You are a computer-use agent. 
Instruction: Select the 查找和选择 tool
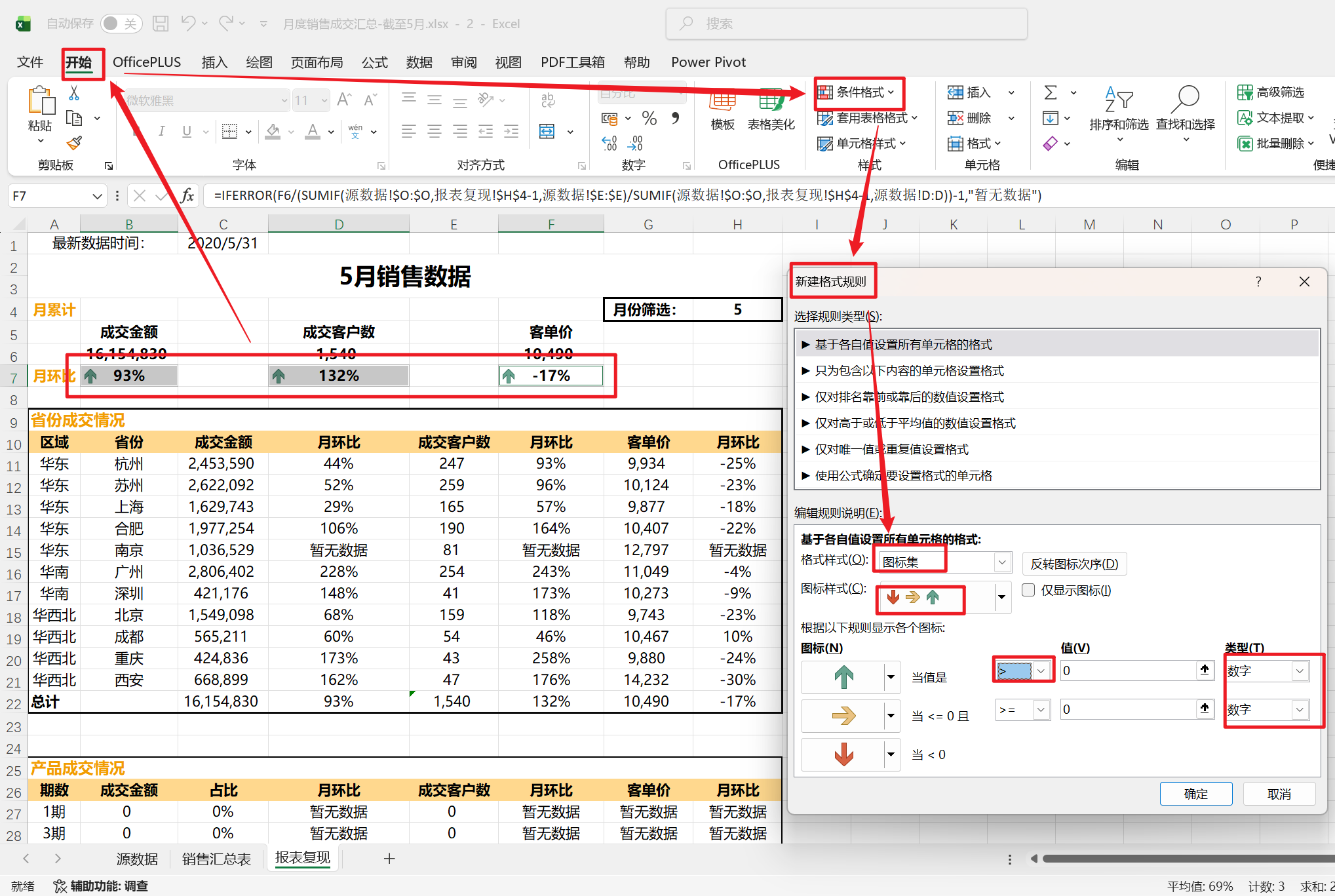pyautogui.click(x=1185, y=118)
